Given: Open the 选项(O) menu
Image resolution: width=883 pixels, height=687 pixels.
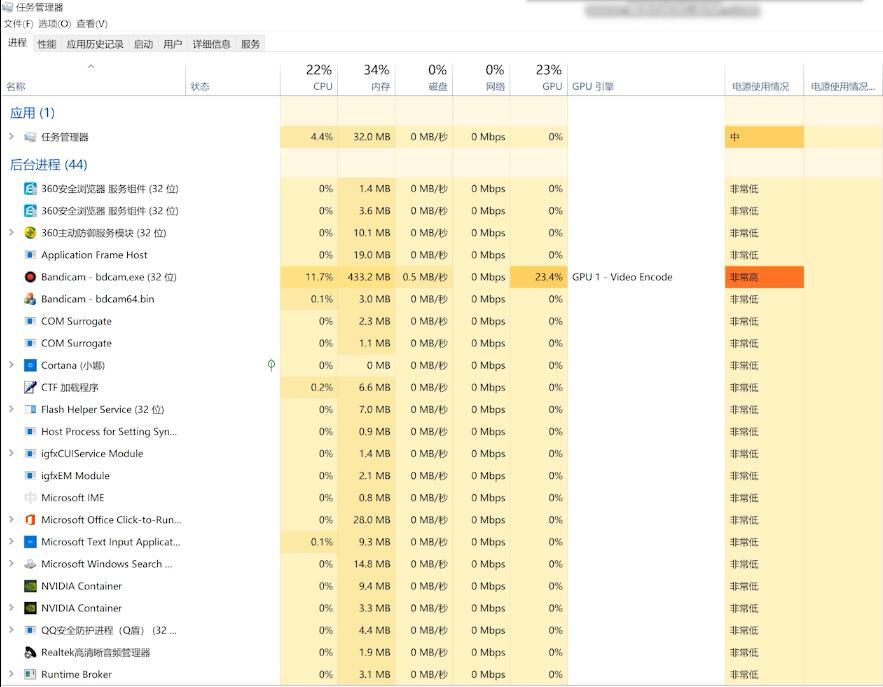Looking at the screenshot, I should coord(55,24).
